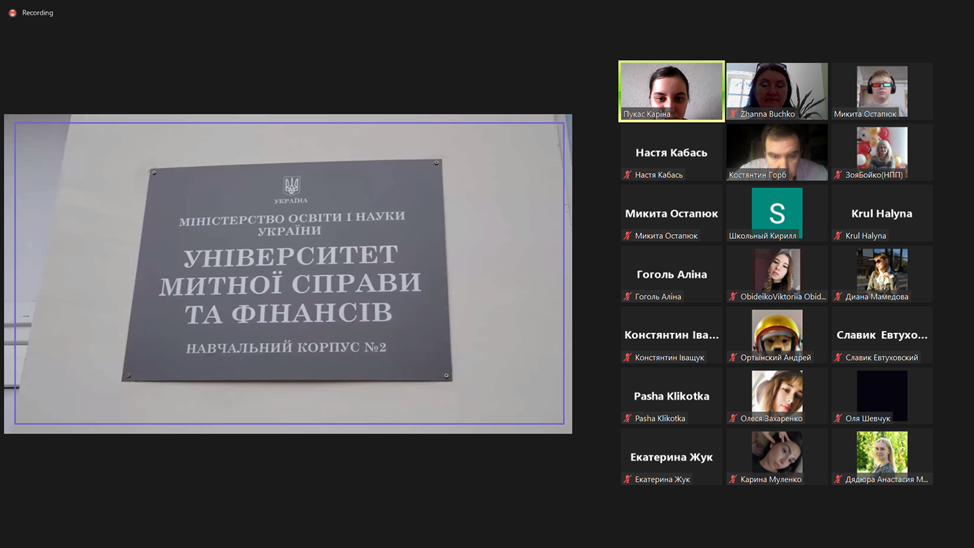The image size is (974, 548).
Task: Click muted mic icon beside Оля Шевчук
Action: tap(838, 418)
